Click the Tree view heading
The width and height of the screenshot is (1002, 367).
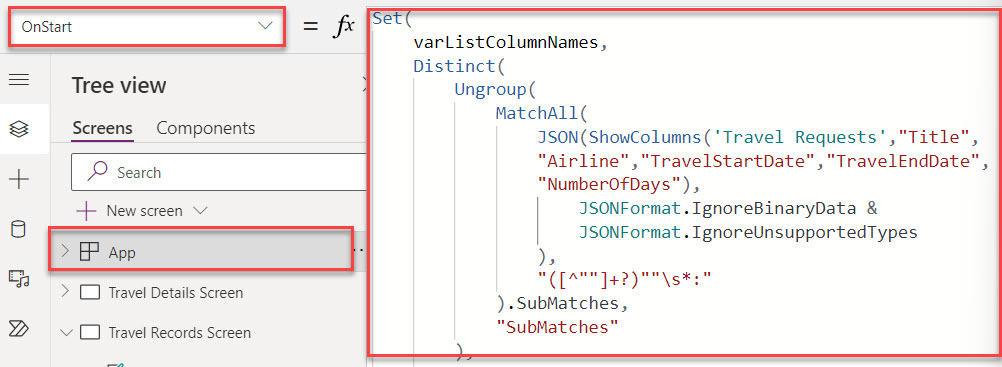coord(119,85)
